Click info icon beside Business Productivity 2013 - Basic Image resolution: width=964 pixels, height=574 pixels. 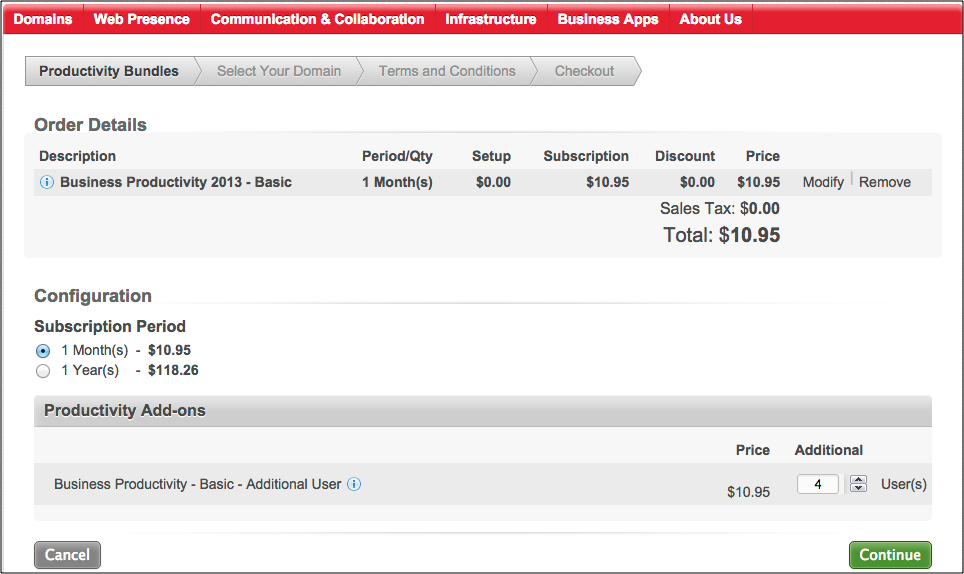point(46,182)
